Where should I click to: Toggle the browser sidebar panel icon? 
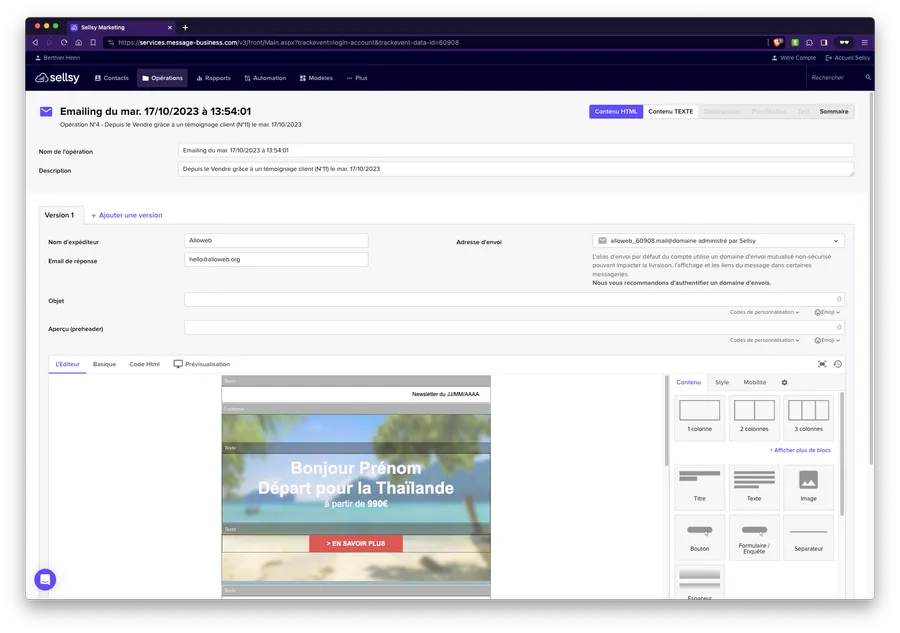(x=824, y=42)
